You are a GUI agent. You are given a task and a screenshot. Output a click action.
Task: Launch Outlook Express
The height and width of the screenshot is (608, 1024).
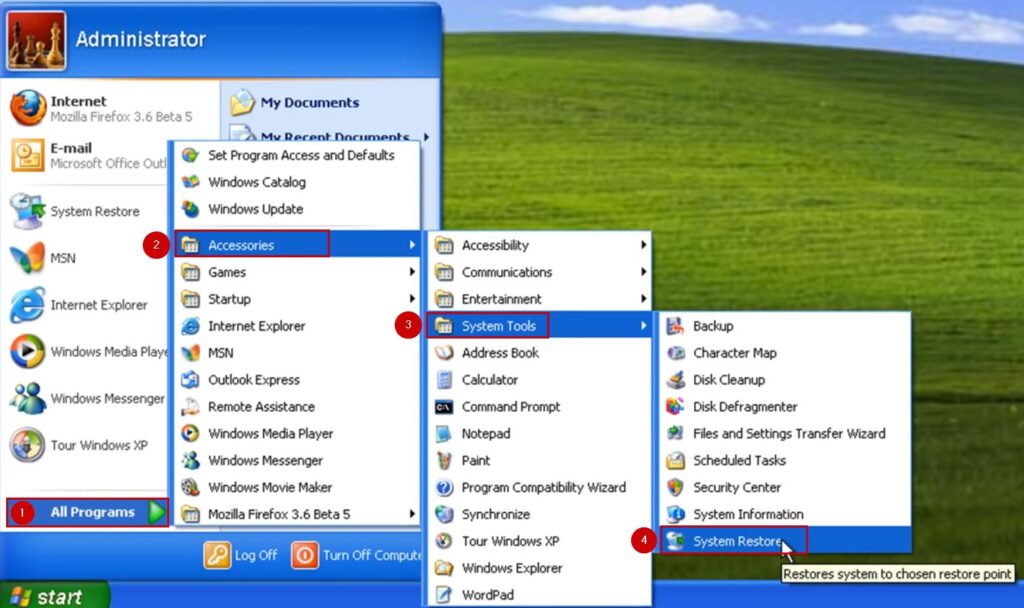tap(297, 379)
